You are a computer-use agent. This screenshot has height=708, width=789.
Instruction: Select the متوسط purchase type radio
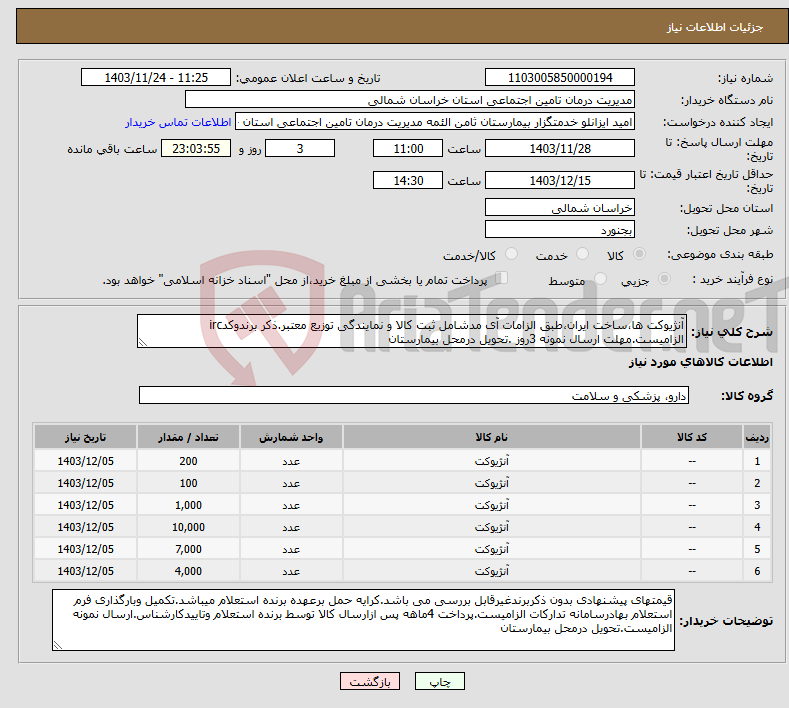coord(600,279)
